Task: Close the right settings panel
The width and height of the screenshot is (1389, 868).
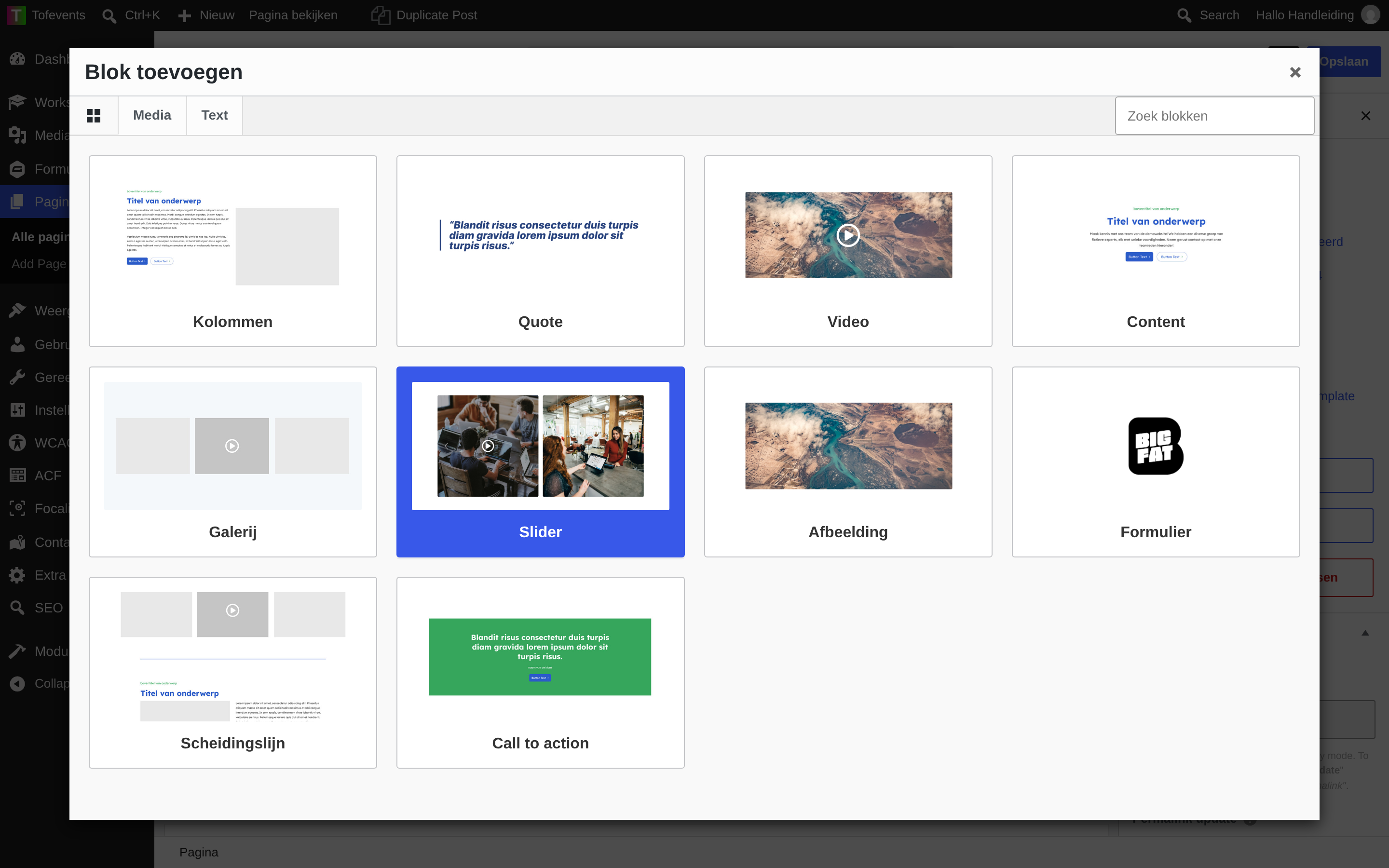Action: [x=1365, y=116]
